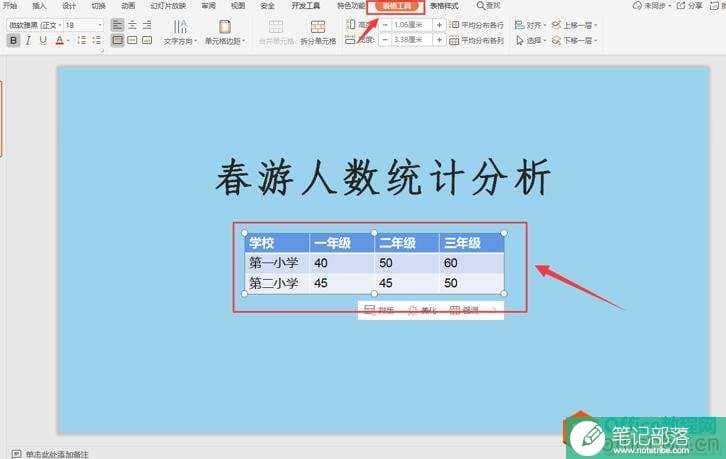Decrease row height with minus button

pos(385,25)
